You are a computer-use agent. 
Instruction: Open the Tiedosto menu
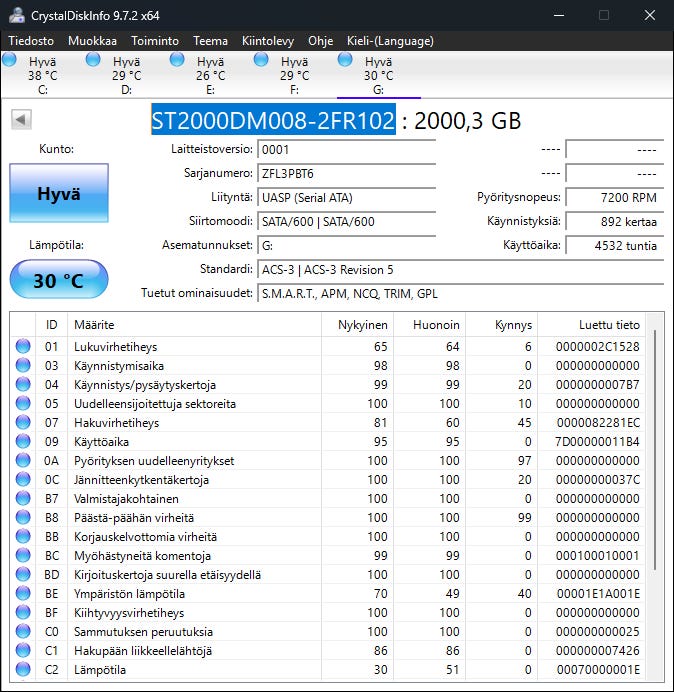click(x=31, y=41)
